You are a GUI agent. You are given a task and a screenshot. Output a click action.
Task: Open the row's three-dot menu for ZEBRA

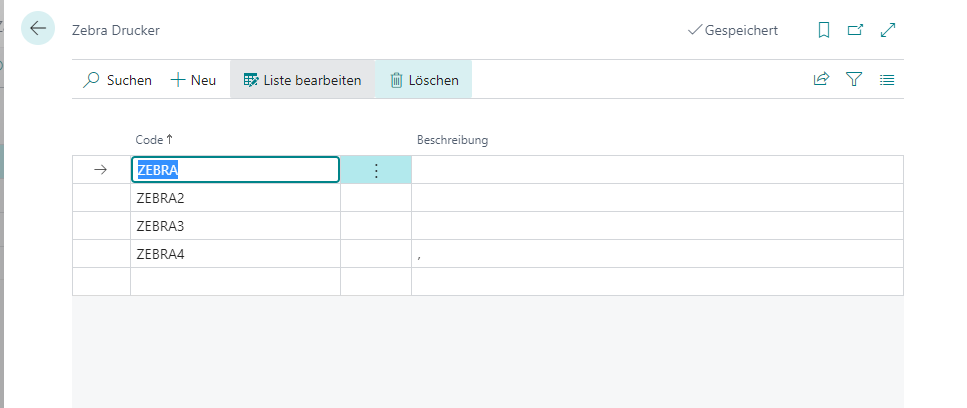click(x=376, y=170)
